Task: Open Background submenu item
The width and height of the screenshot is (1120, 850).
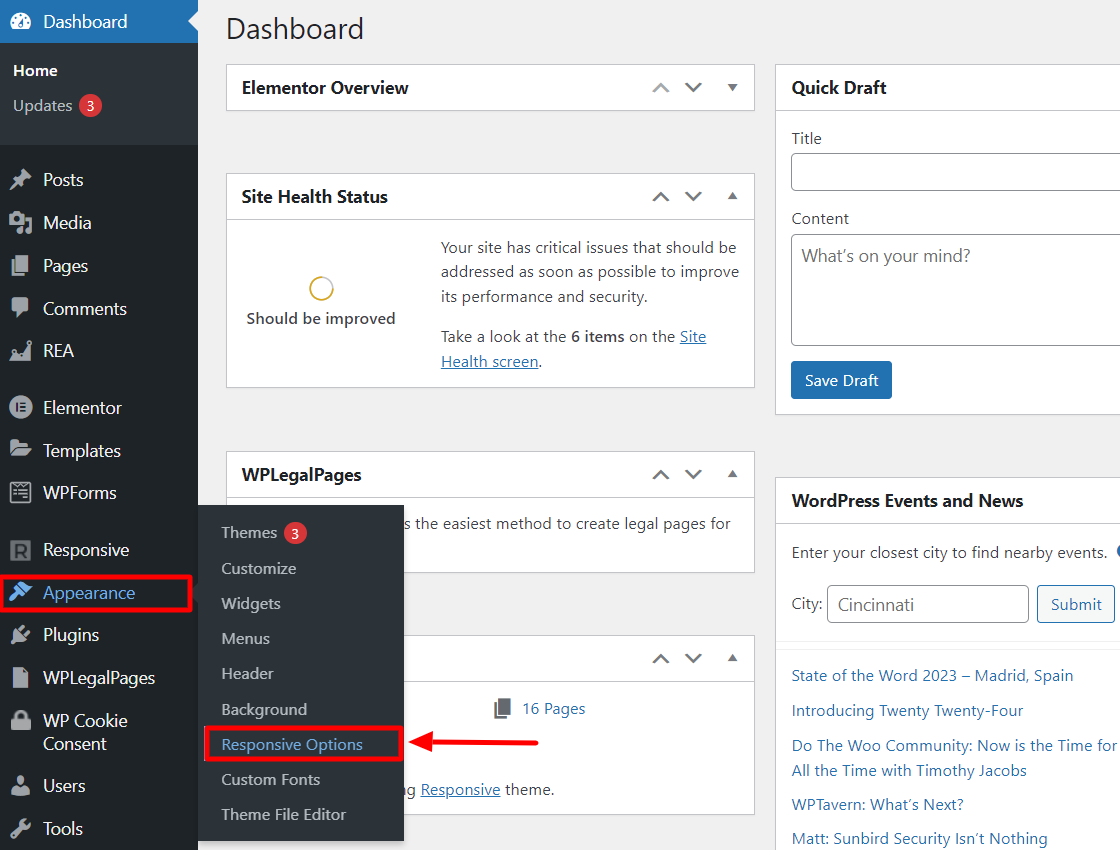Action: 264,709
